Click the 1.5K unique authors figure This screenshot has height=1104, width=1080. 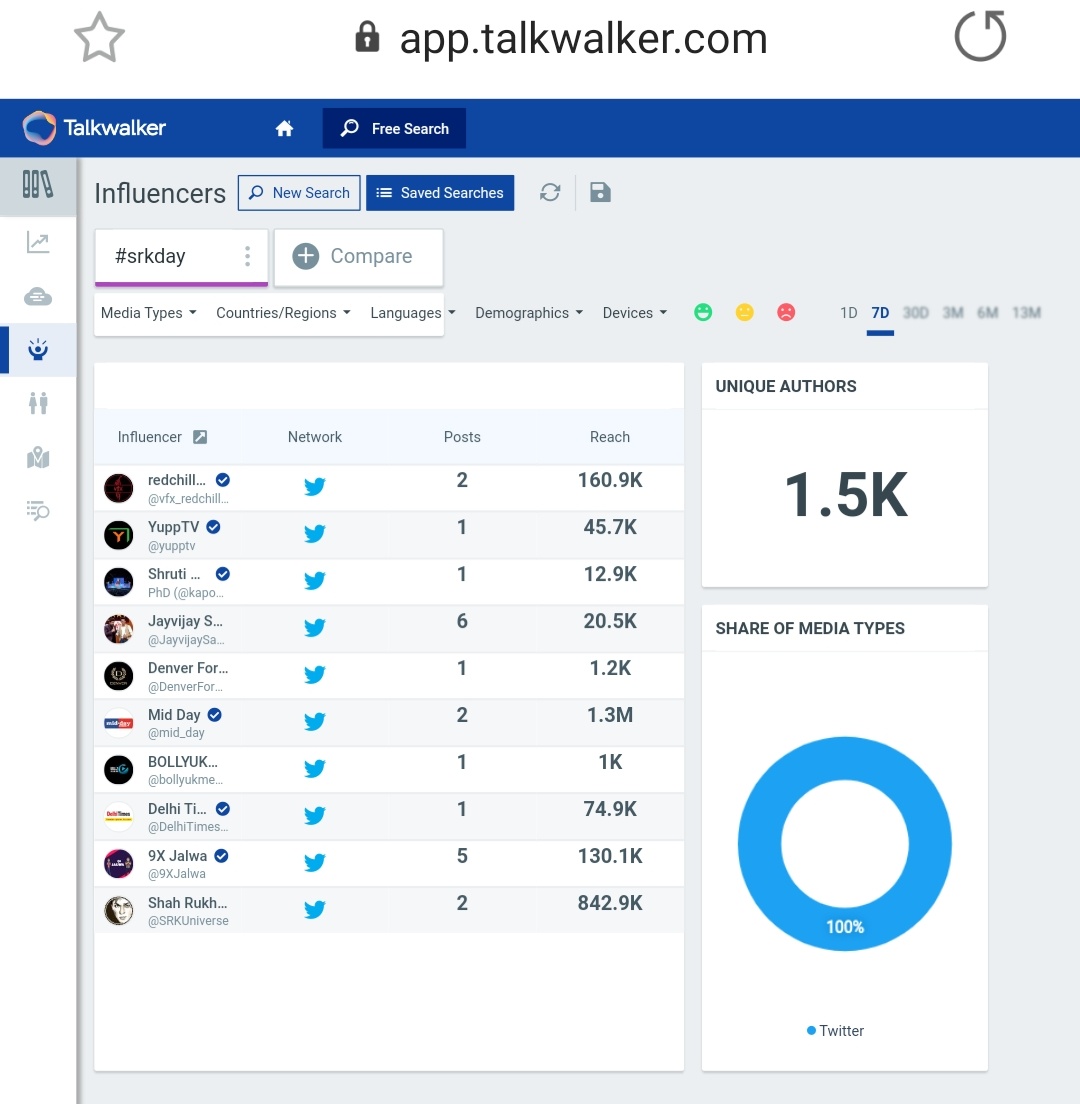[x=846, y=496]
